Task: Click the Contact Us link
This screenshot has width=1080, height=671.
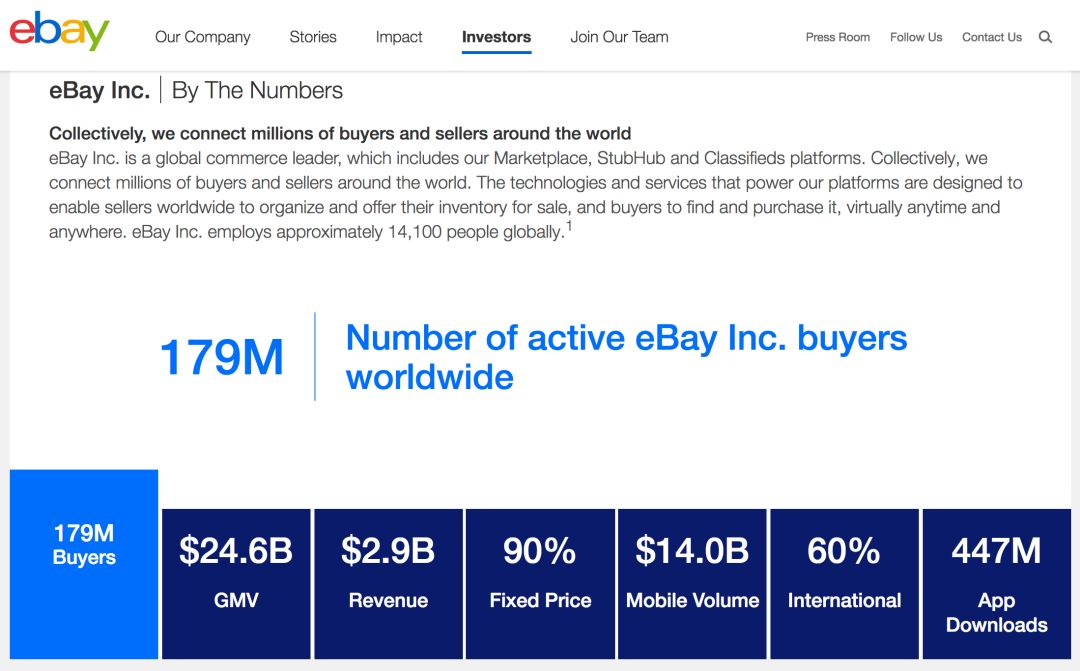Action: [992, 37]
